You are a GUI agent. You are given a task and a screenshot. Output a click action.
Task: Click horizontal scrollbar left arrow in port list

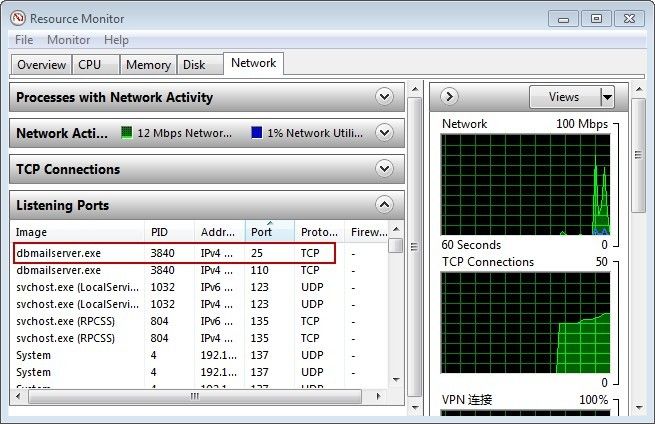pyautogui.click(x=18, y=396)
